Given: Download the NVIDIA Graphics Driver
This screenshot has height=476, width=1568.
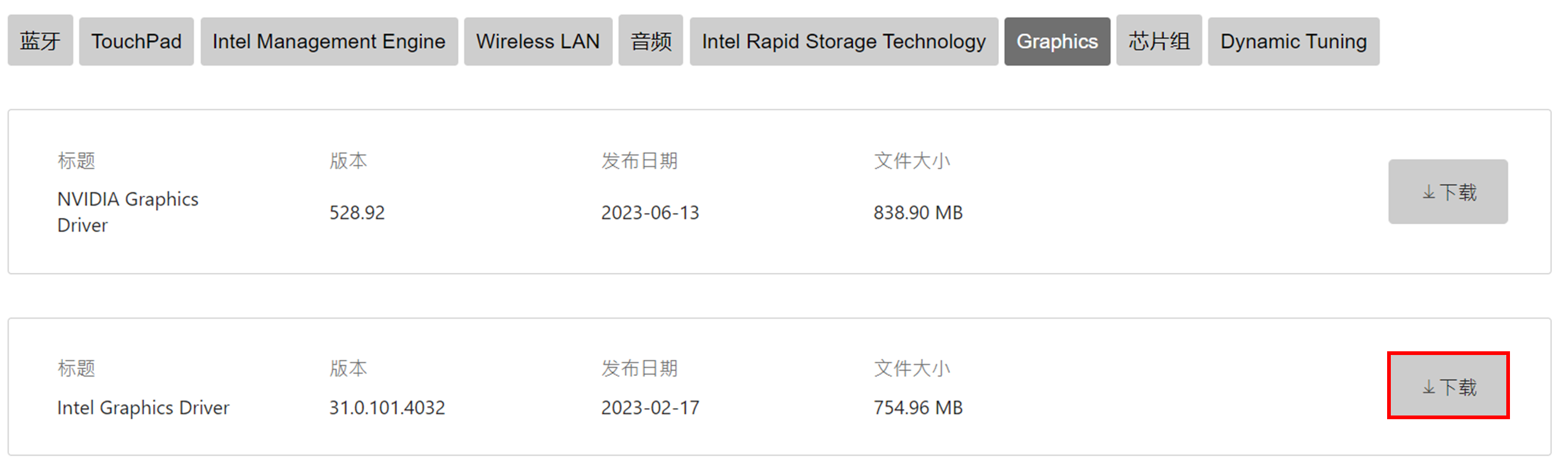Looking at the screenshot, I should click(1448, 192).
